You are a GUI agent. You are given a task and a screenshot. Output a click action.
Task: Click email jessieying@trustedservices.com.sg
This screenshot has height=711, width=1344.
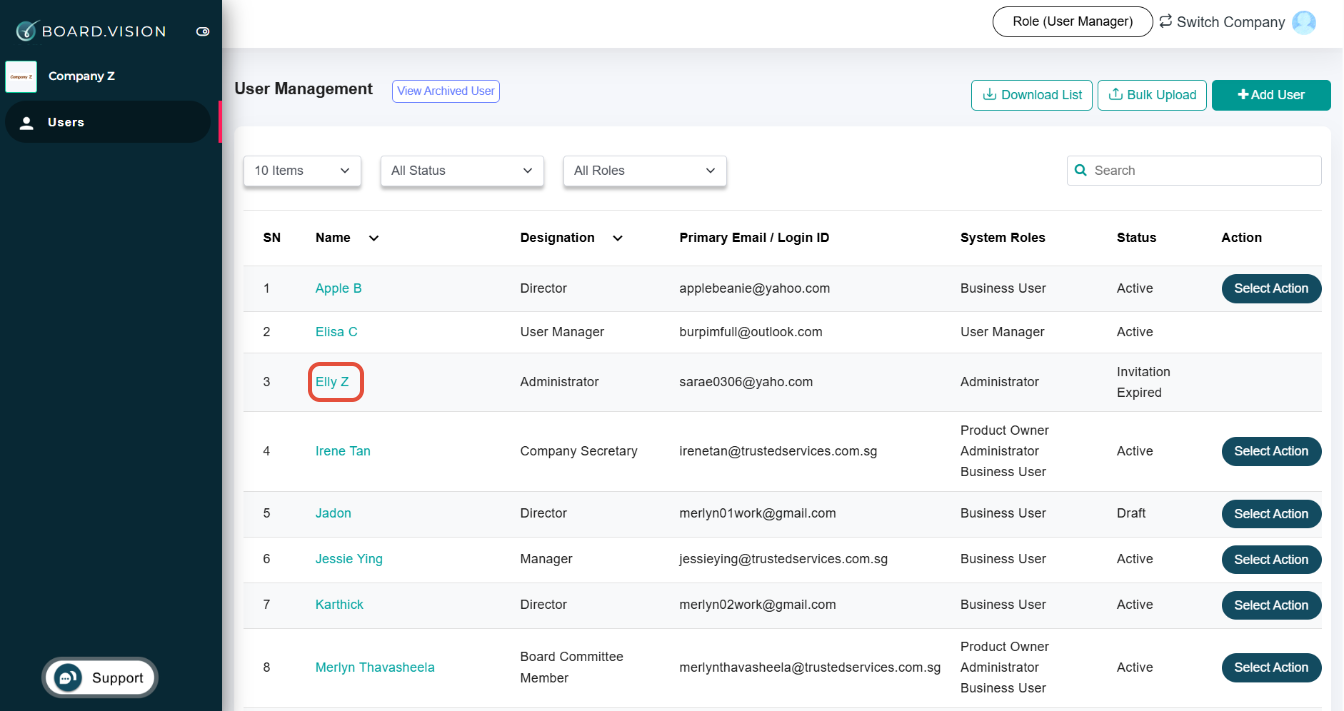click(x=783, y=559)
